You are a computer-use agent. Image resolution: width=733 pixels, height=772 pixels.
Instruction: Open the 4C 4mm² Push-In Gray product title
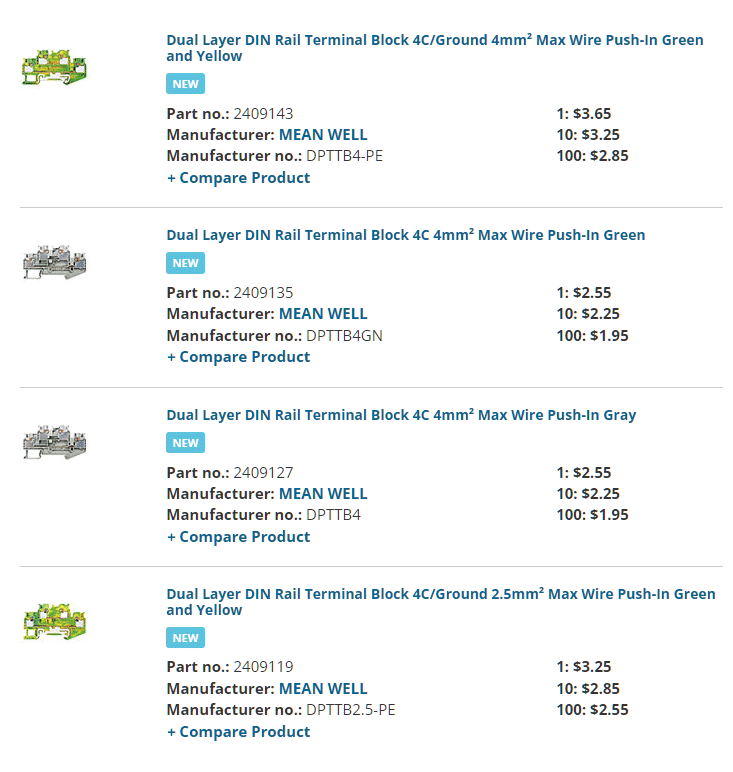(x=401, y=415)
